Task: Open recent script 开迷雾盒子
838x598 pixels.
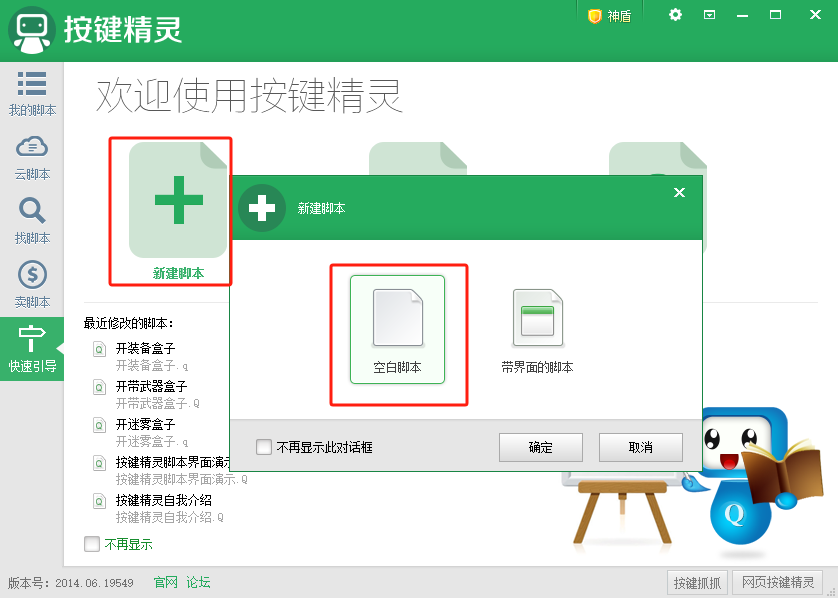Action: click(x=145, y=424)
